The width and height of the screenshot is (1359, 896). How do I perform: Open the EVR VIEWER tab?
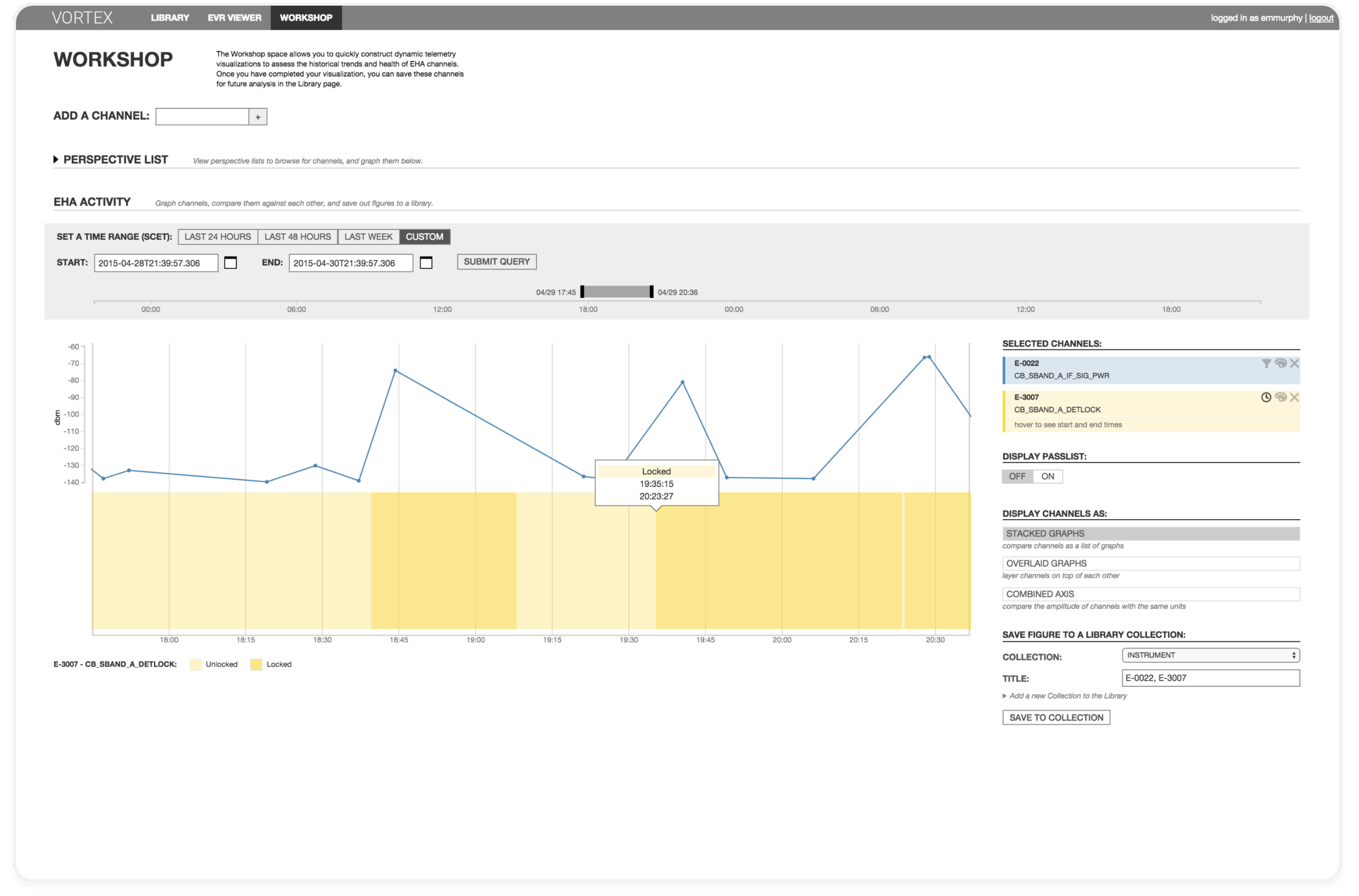(234, 18)
